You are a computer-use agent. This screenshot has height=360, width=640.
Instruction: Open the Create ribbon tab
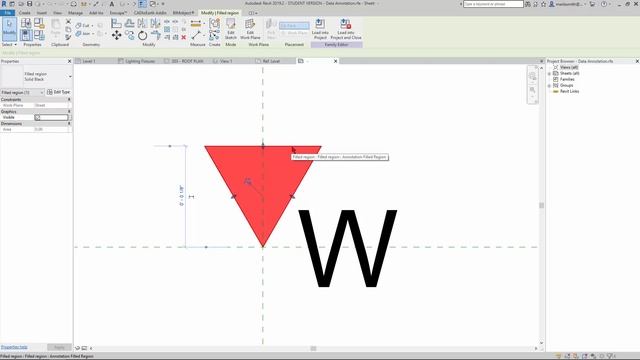click(x=24, y=13)
